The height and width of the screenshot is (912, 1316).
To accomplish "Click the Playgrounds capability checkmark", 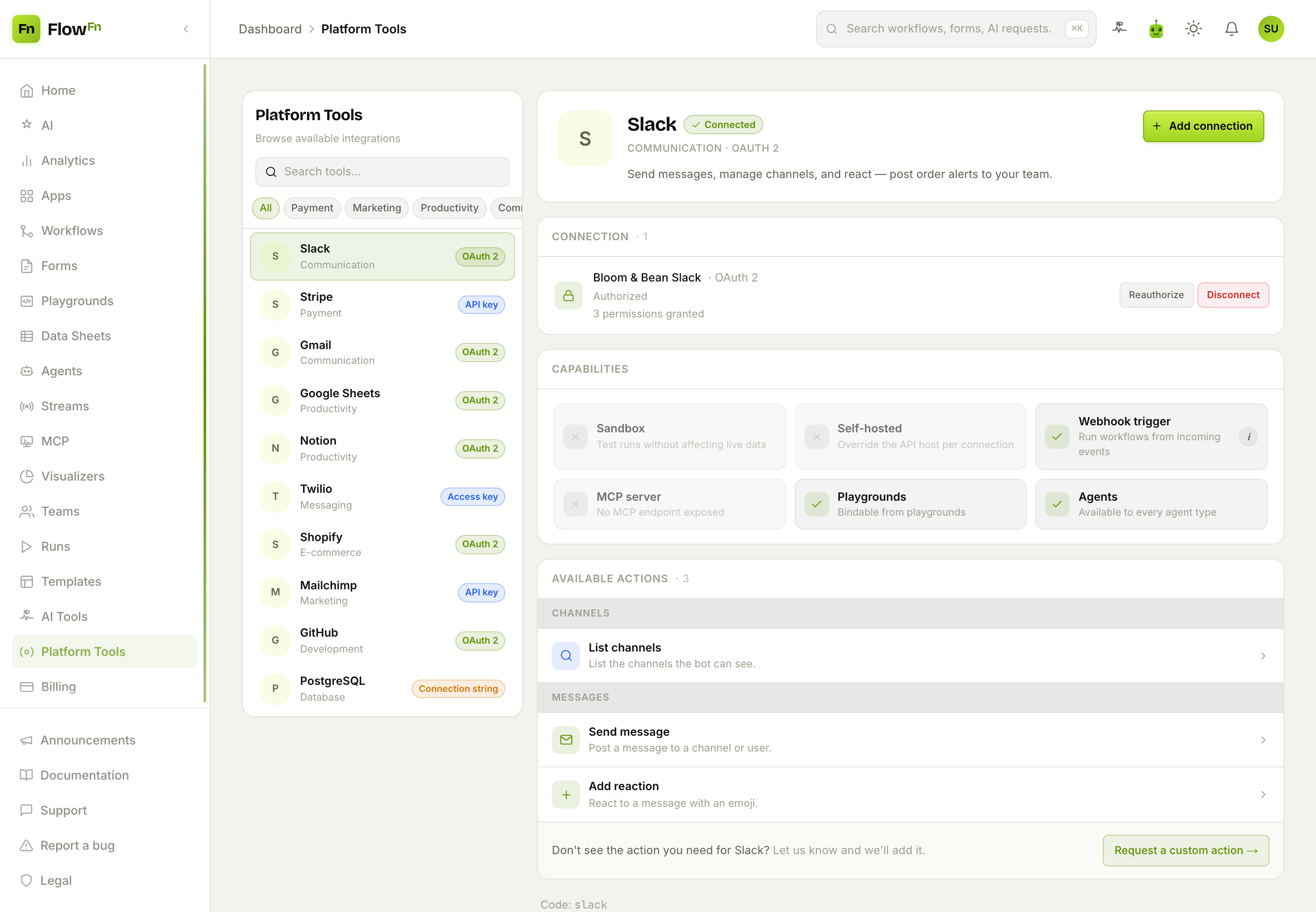I will 816,504.
